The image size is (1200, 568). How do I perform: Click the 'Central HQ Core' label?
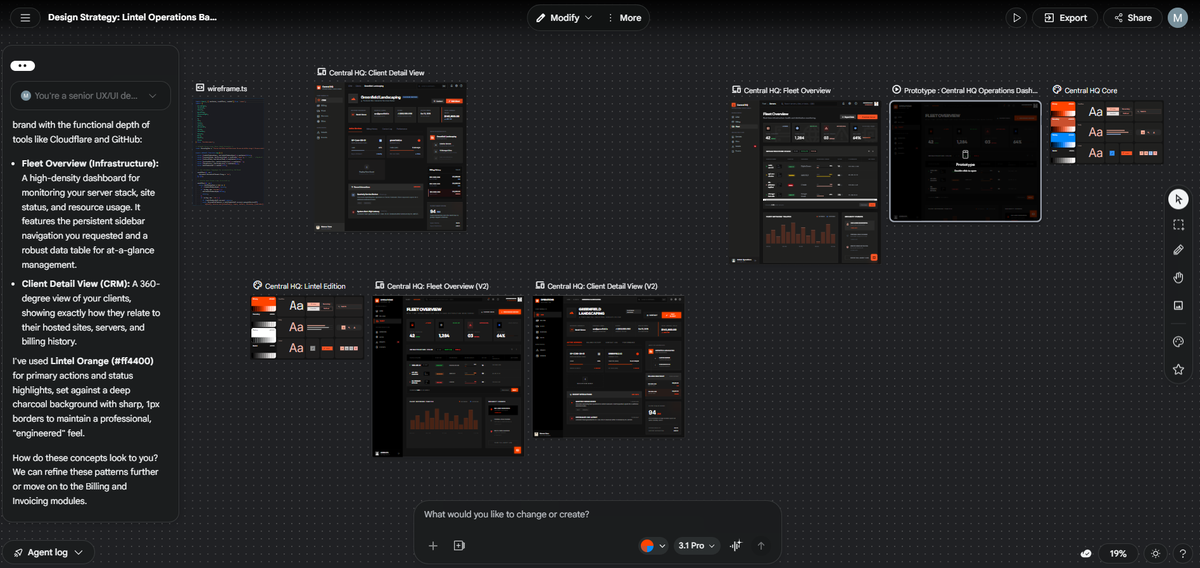click(1091, 91)
